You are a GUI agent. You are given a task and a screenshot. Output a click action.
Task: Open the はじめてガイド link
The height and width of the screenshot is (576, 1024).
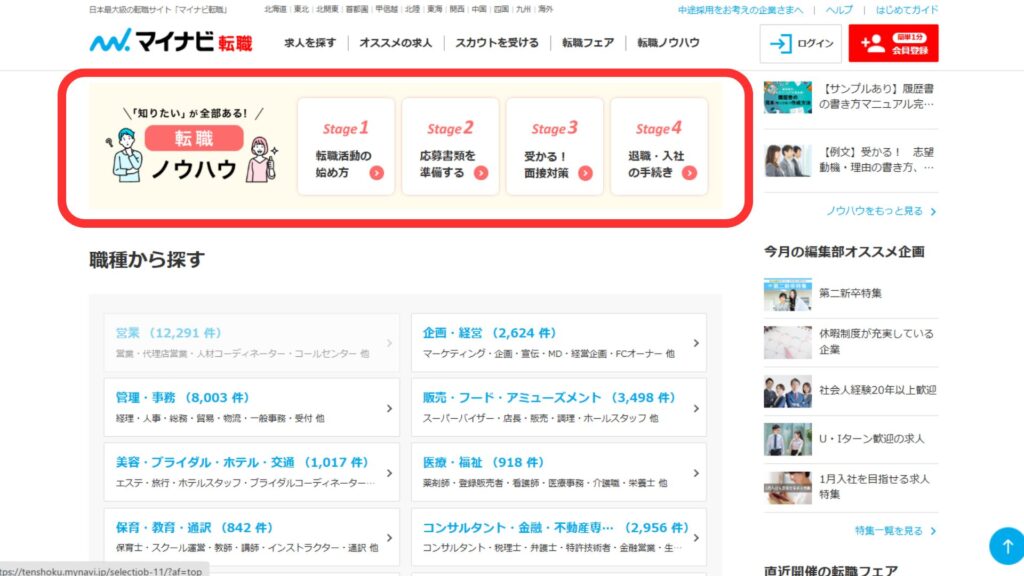tap(906, 9)
